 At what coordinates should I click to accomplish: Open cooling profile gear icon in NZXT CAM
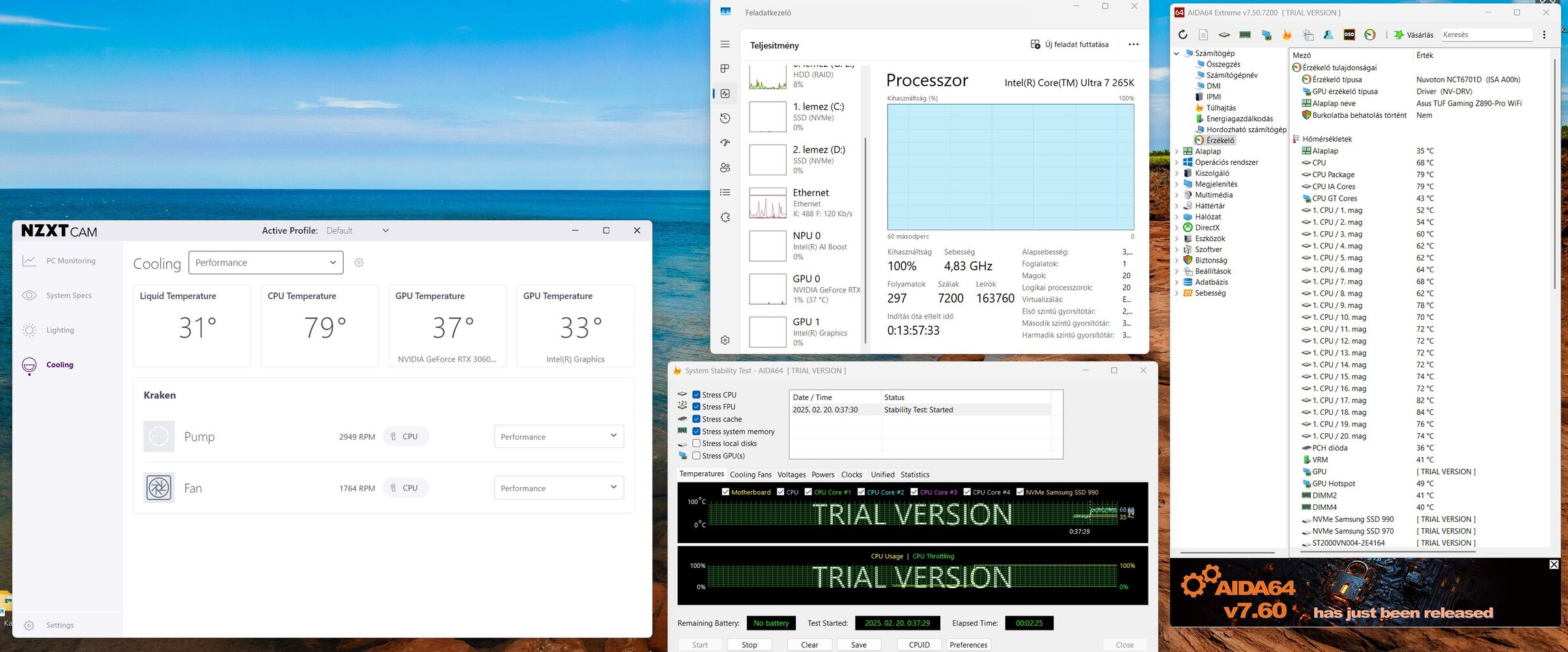(359, 262)
